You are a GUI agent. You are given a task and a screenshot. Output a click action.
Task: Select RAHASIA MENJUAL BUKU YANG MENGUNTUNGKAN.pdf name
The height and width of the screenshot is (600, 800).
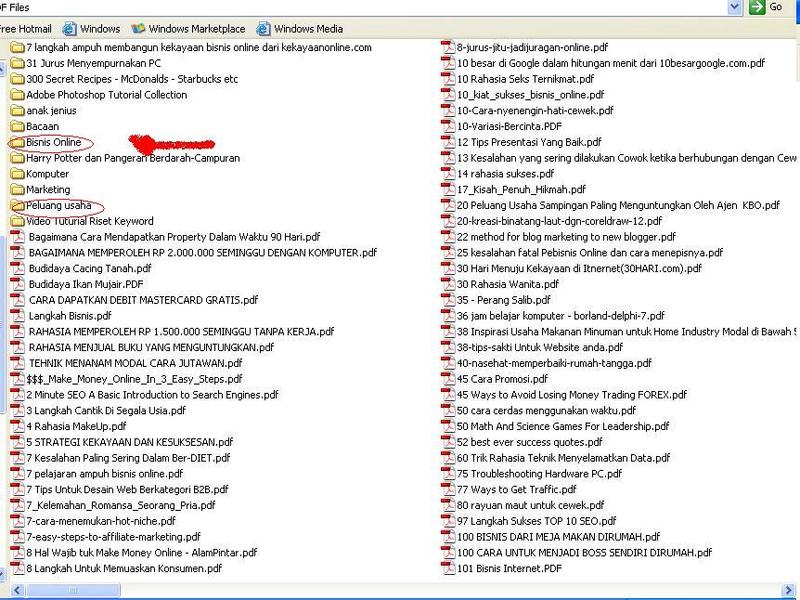(152, 347)
